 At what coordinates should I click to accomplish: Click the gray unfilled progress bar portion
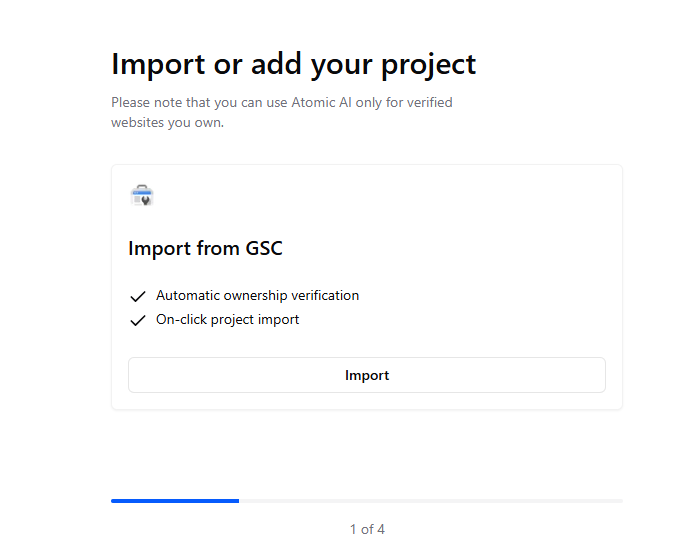pyautogui.click(x=430, y=500)
